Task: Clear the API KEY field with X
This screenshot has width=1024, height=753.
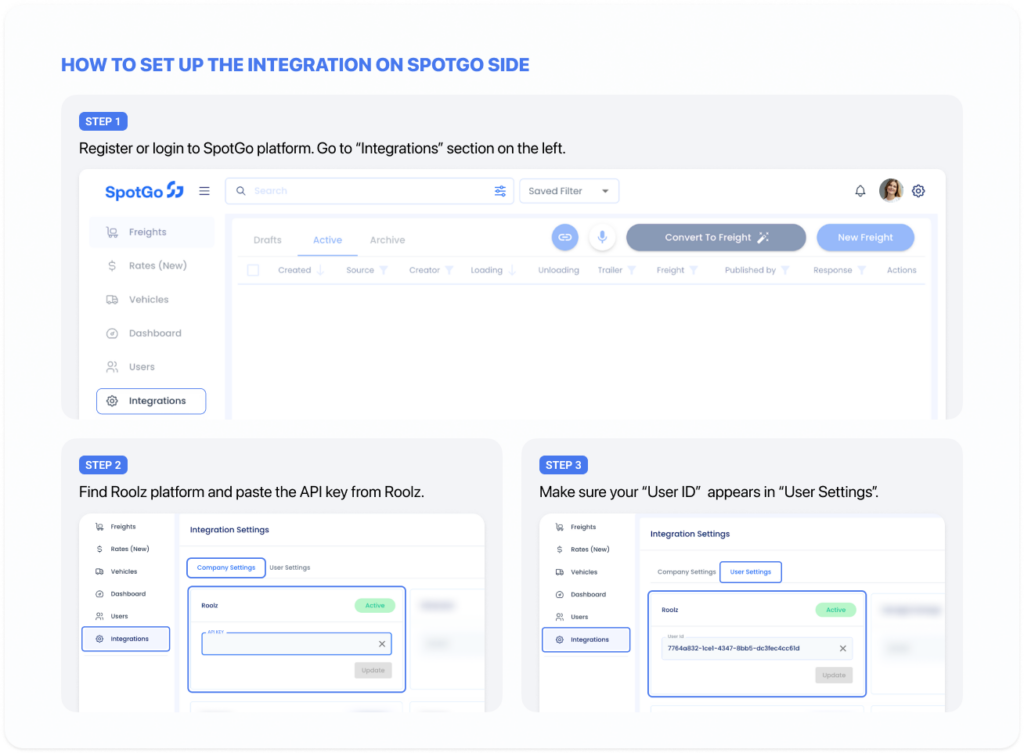Action: click(382, 644)
